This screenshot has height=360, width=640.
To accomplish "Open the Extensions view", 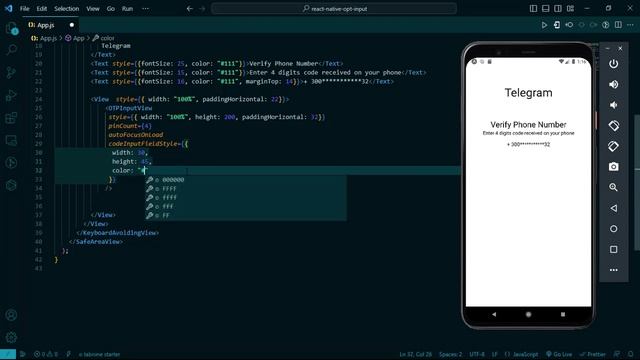I will pyautogui.click(x=11, y=118).
